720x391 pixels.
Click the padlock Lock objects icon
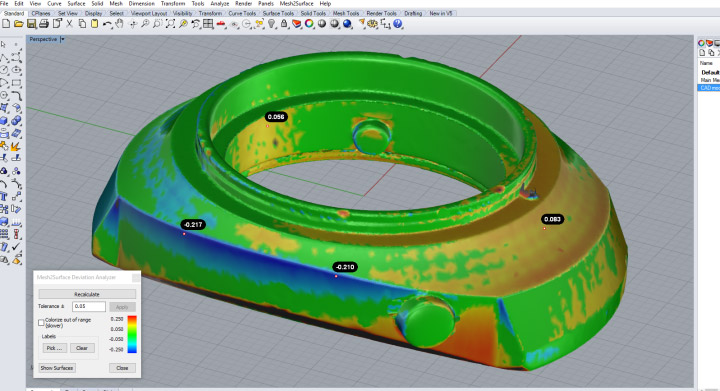point(284,24)
